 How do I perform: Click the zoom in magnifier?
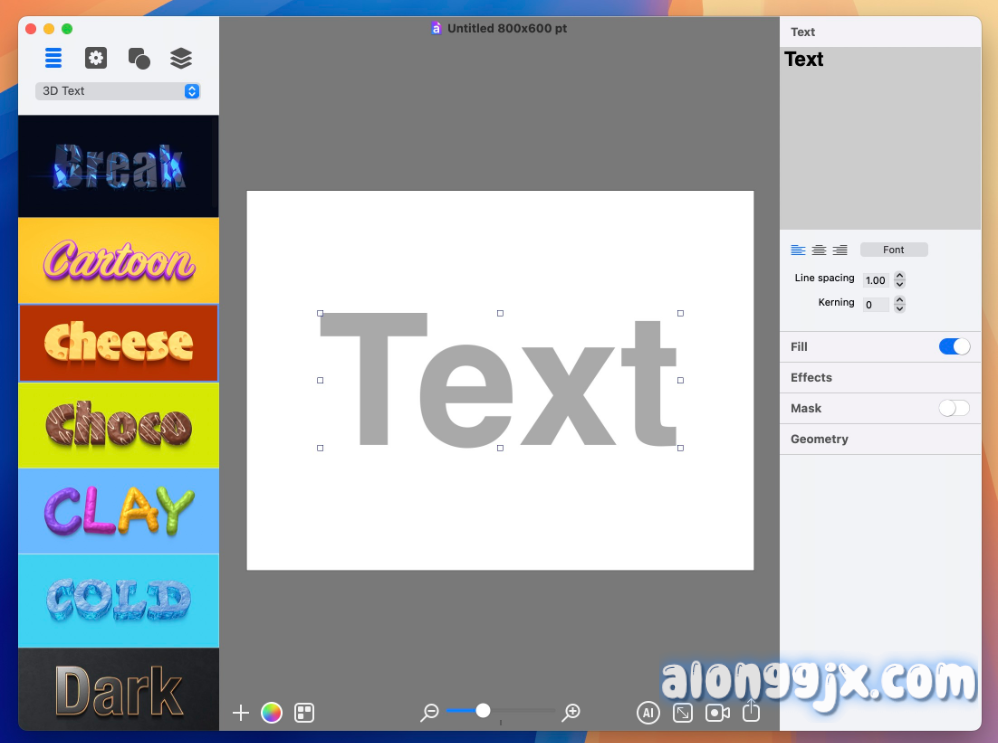(x=571, y=712)
